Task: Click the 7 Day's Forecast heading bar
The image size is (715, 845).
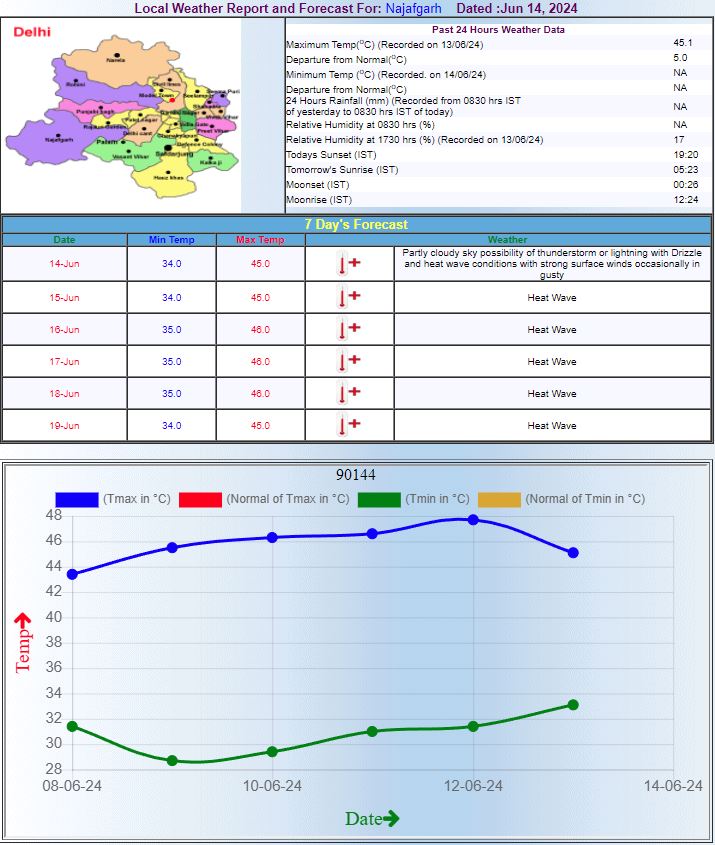Action: (356, 225)
